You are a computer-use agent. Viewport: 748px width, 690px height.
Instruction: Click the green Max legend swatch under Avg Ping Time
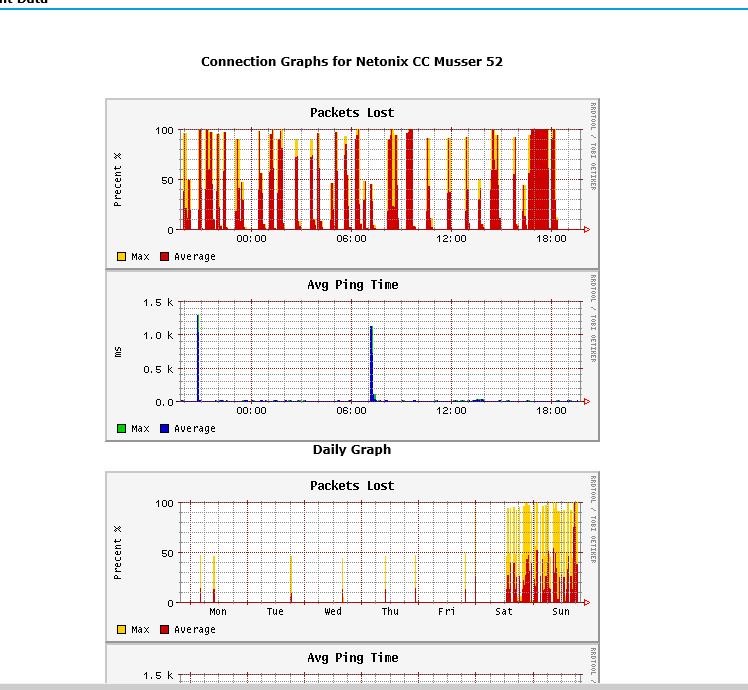click(x=122, y=429)
